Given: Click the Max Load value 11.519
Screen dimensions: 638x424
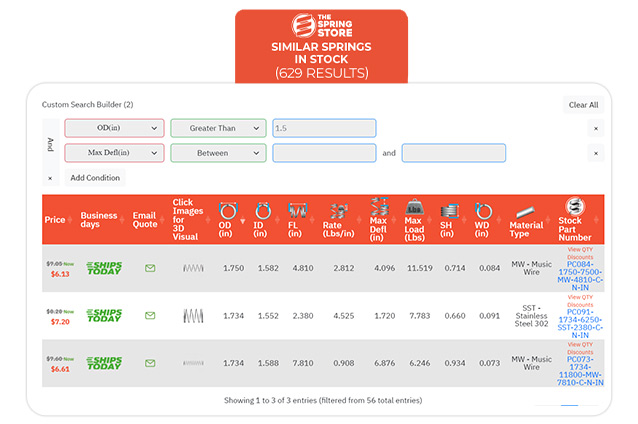Looking at the screenshot, I should coord(420,268).
